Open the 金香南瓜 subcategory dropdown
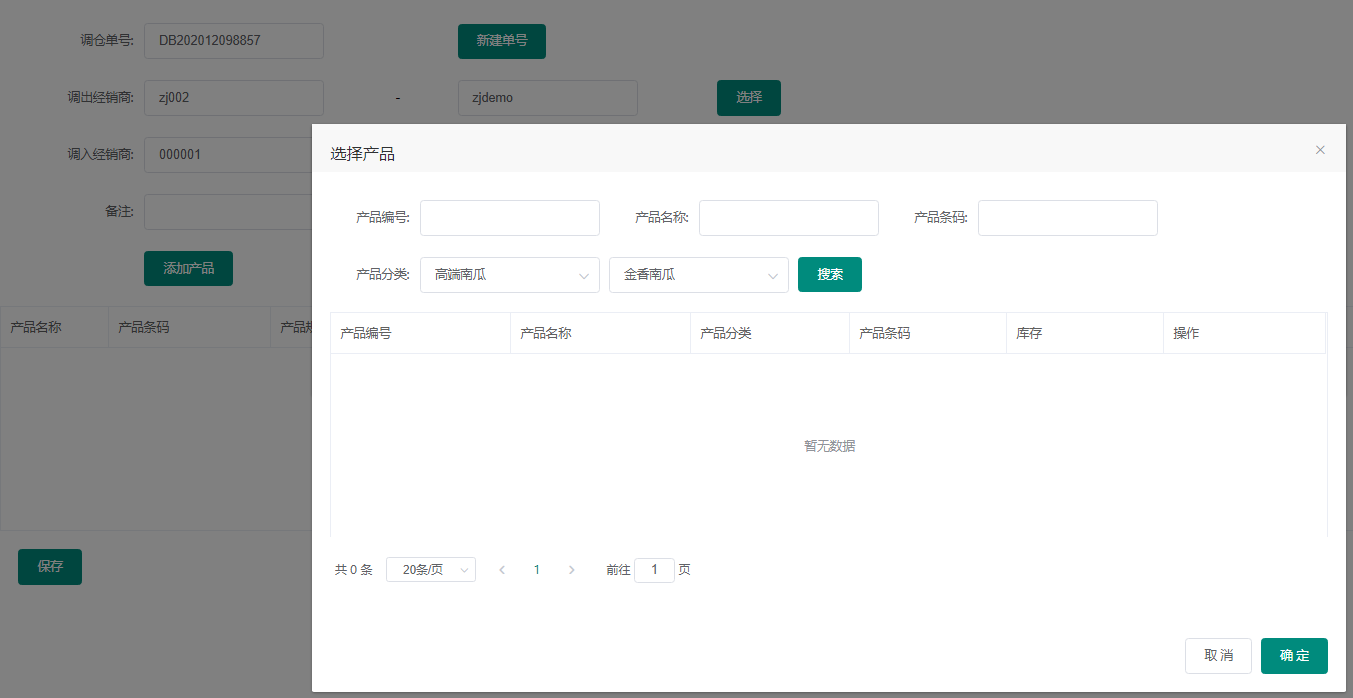Screen dimensions: 1353x698 point(698,275)
